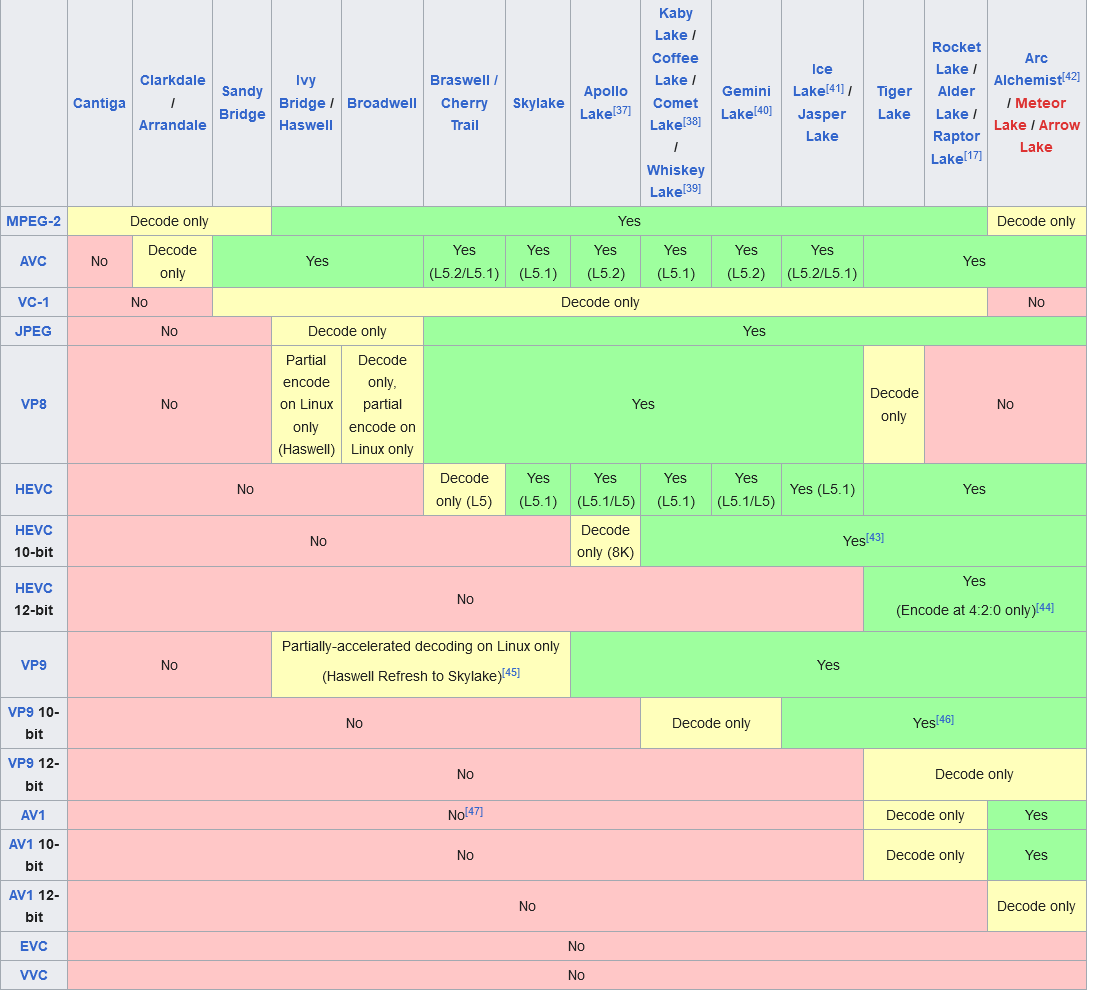Click the Coffee Lake link

pos(675,69)
